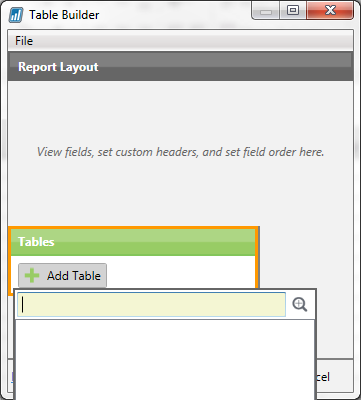The width and height of the screenshot is (361, 400).
Task: Click the partially hidden Cancel button
Action: click(x=322, y=377)
